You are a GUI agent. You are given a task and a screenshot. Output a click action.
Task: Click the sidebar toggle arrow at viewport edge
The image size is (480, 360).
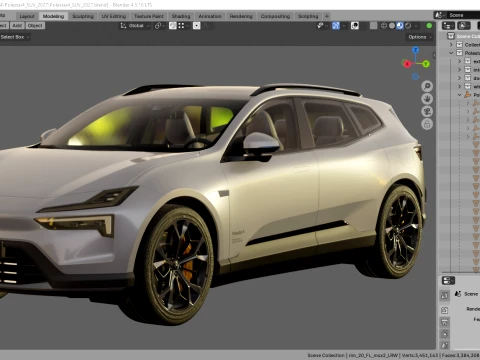(434, 55)
